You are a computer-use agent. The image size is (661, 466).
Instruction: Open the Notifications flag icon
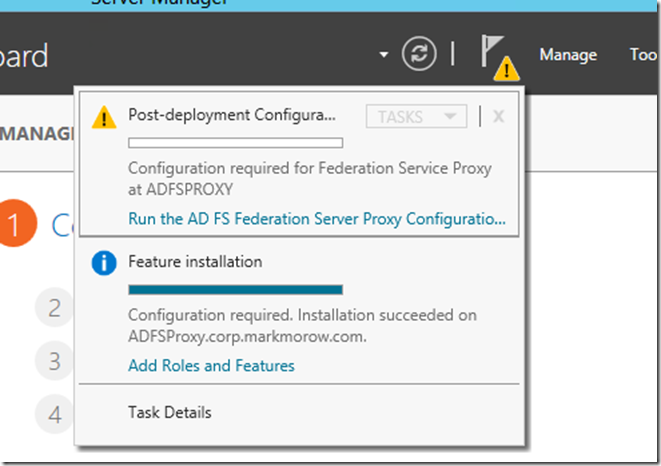495,55
